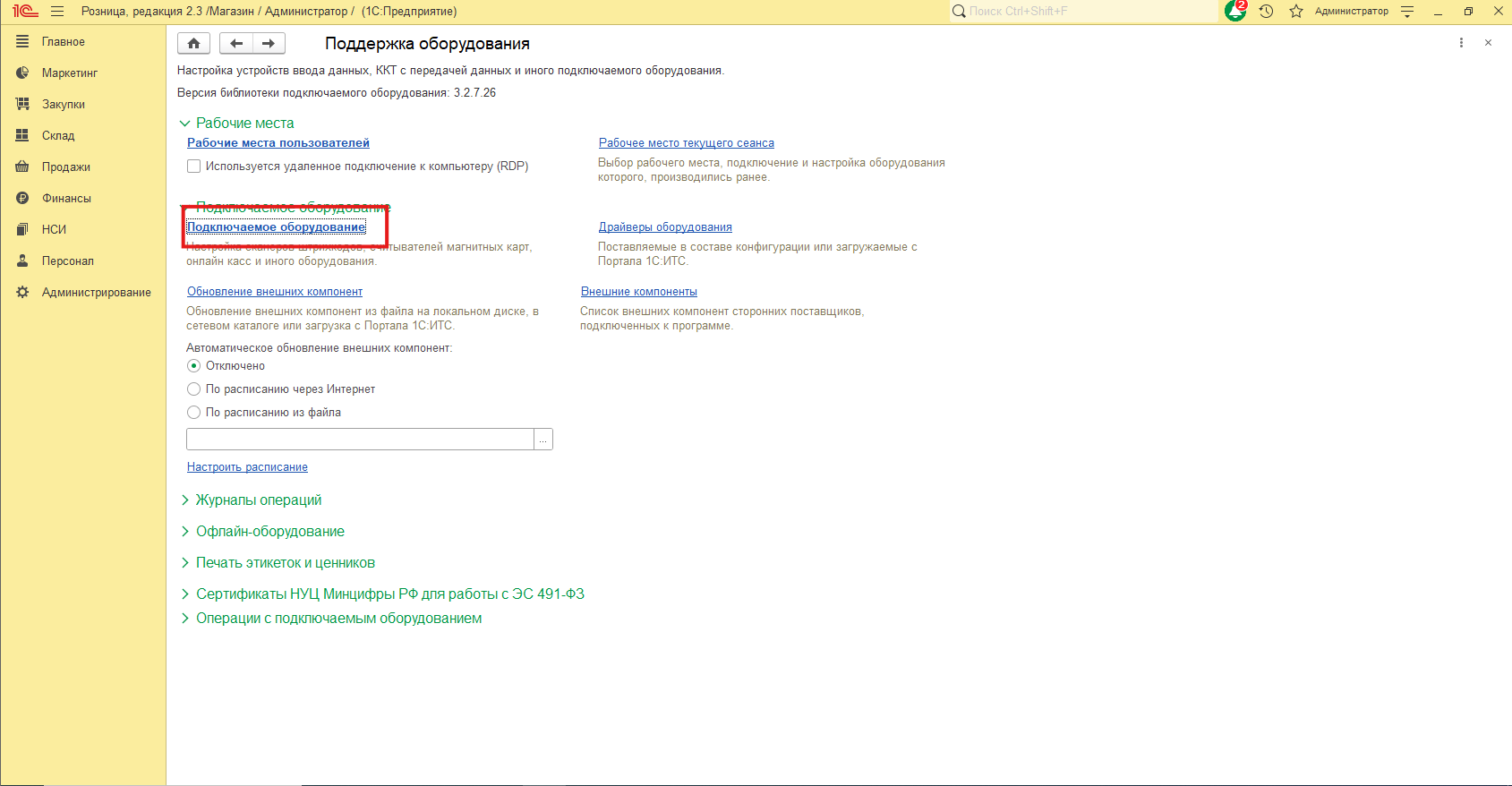
Task: Open Рабочее место текущего сеанса link
Action: point(687,143)
